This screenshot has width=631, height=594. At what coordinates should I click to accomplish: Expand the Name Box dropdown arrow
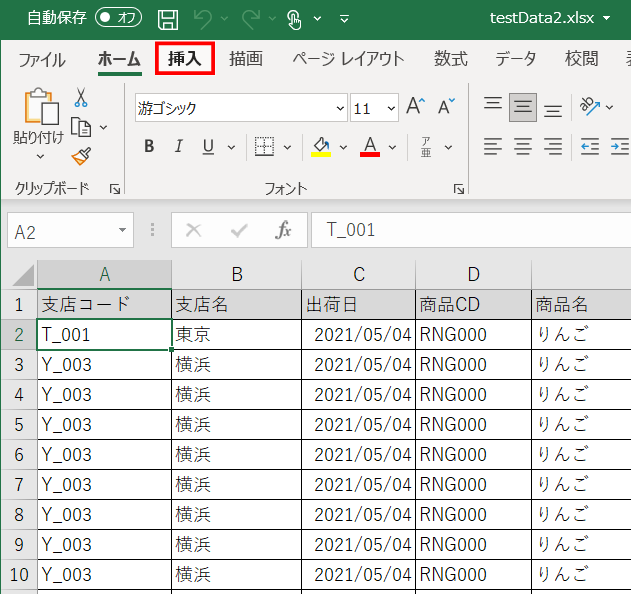pyautogui.click(x=122, y=231)
